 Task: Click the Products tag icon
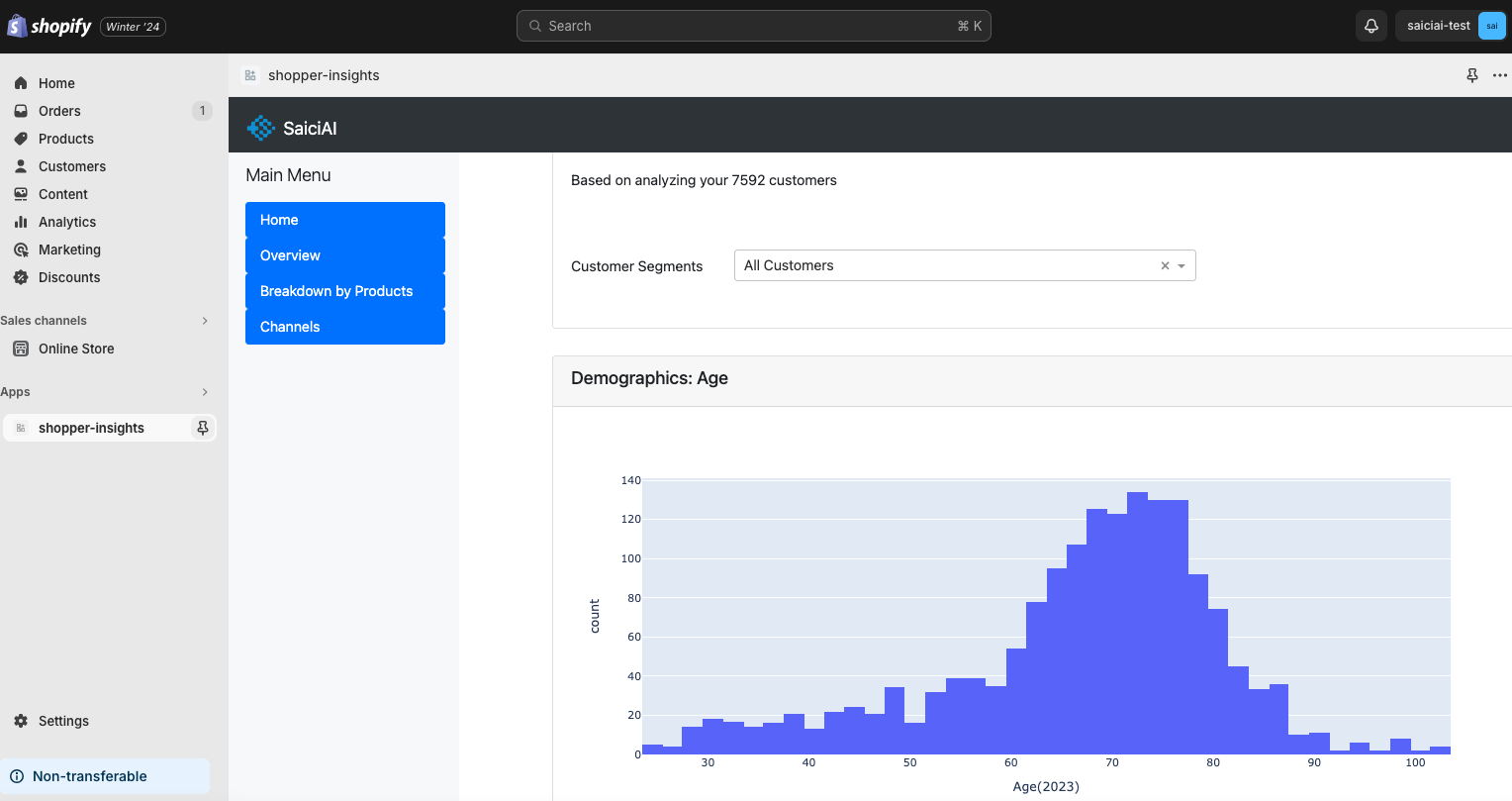coord(21,139)
